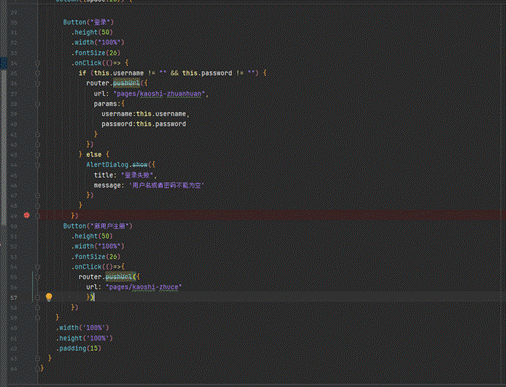Click this.username in the if condition

119,73
